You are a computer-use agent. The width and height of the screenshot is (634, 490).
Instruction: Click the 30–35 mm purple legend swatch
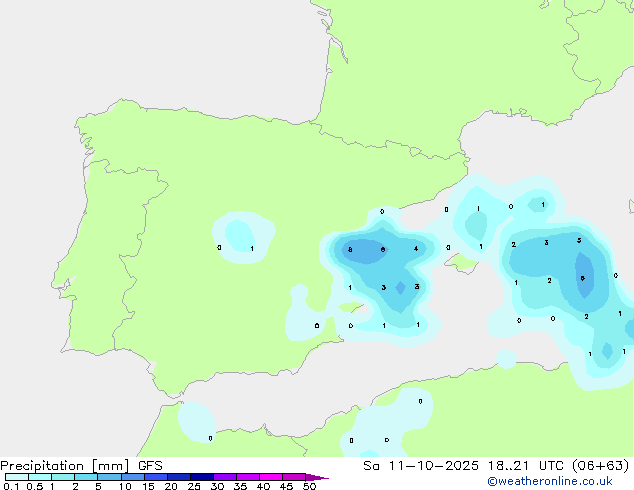pyautogui.click(x=225, y=477)
